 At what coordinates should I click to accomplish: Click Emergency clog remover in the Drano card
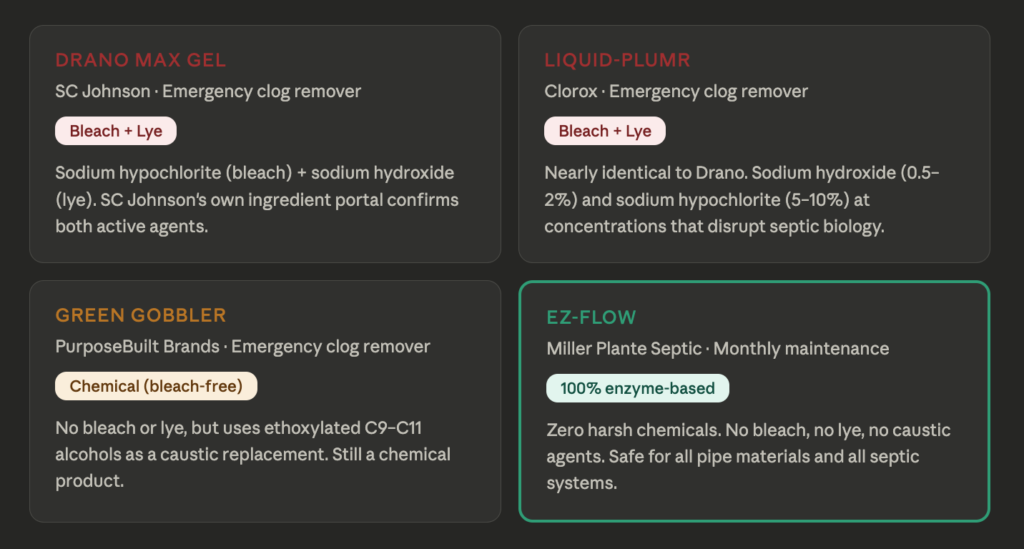click(261, 91)
